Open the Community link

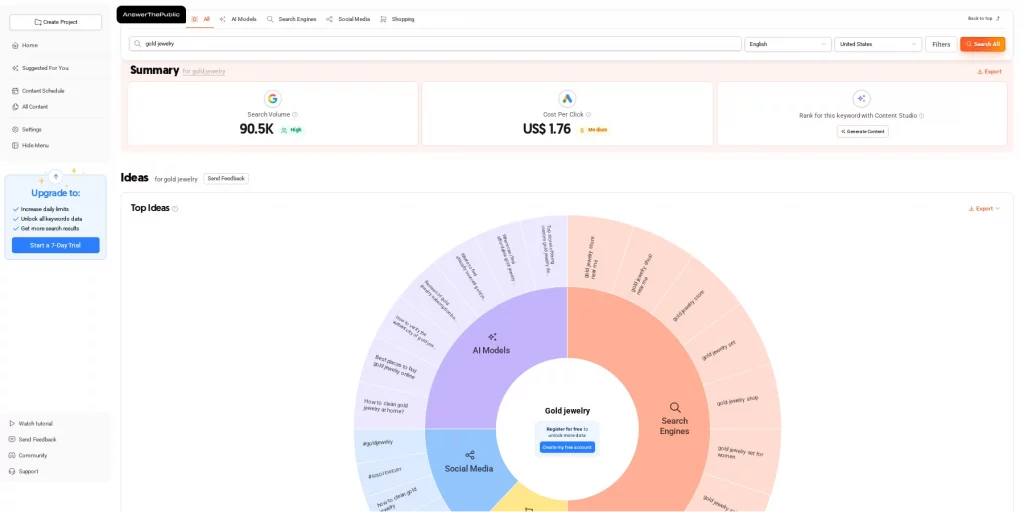pyautogui.click(x=28, y=455)
